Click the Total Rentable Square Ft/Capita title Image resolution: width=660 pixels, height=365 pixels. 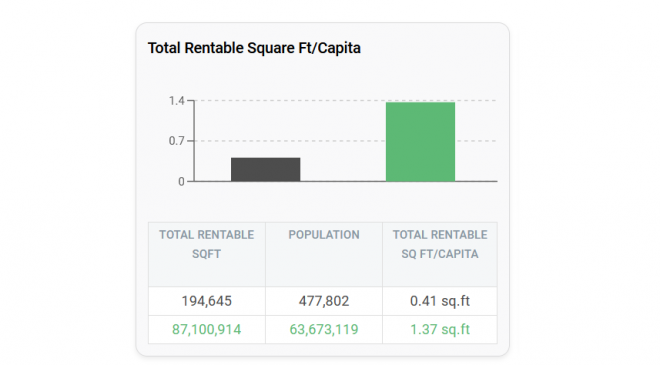click(254, 48)
